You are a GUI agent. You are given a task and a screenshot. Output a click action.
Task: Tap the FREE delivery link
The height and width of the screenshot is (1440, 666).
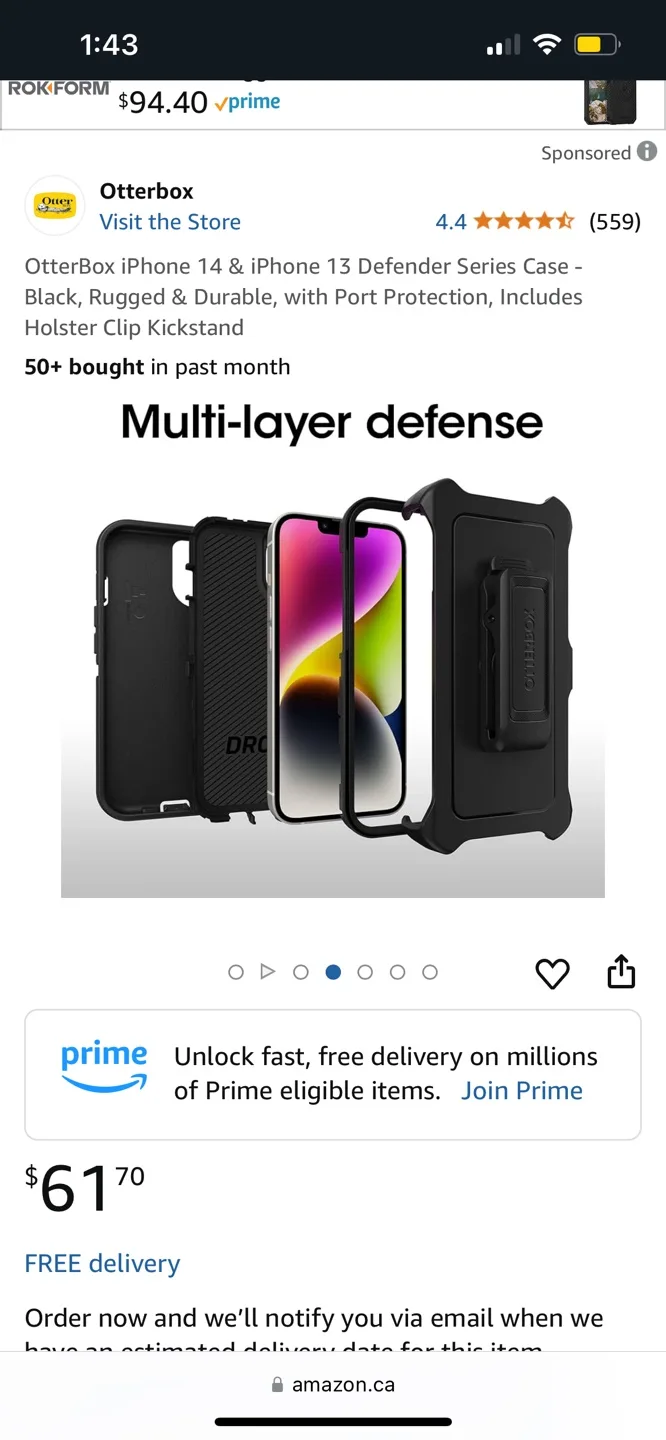click(x=102, y=1264)
